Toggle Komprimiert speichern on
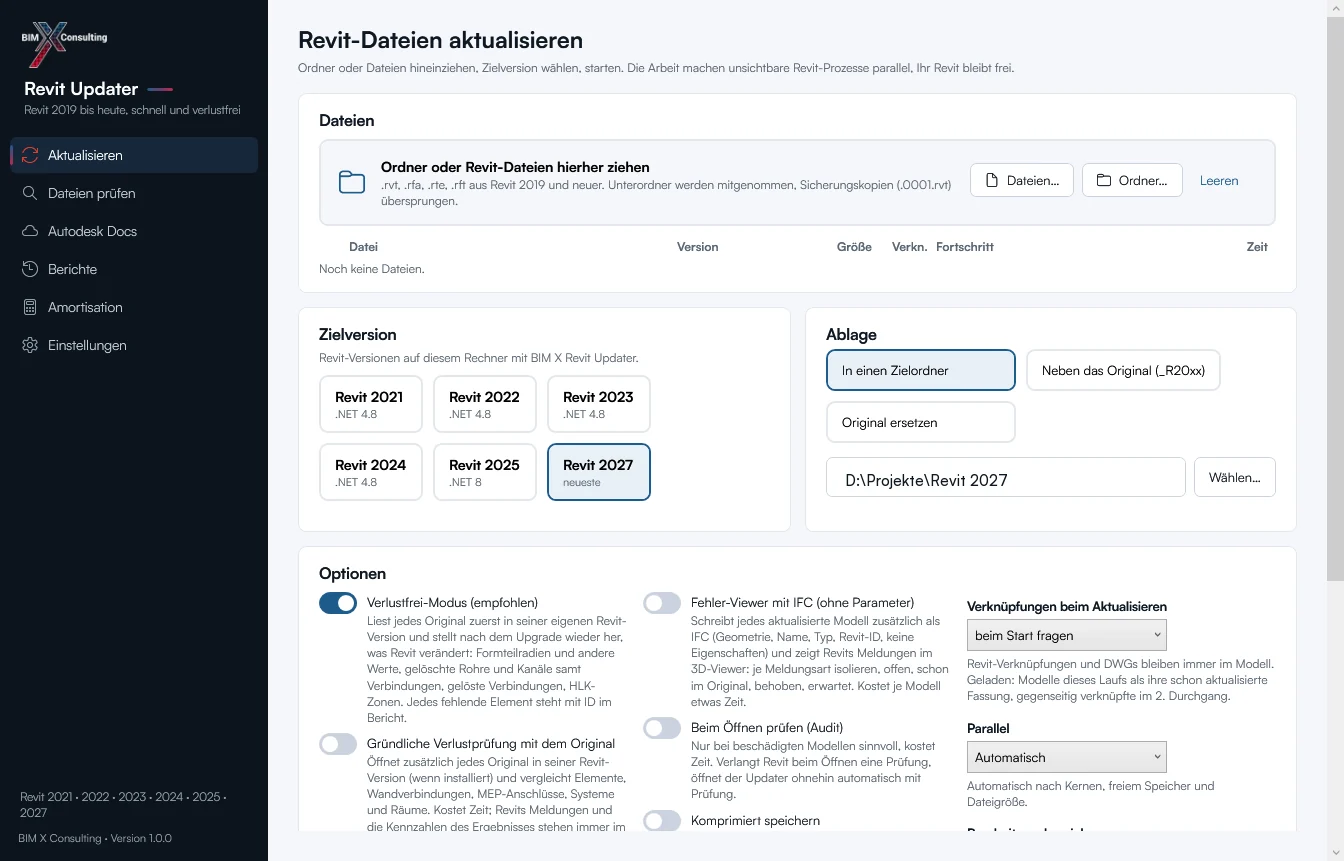 coord(662,821)
